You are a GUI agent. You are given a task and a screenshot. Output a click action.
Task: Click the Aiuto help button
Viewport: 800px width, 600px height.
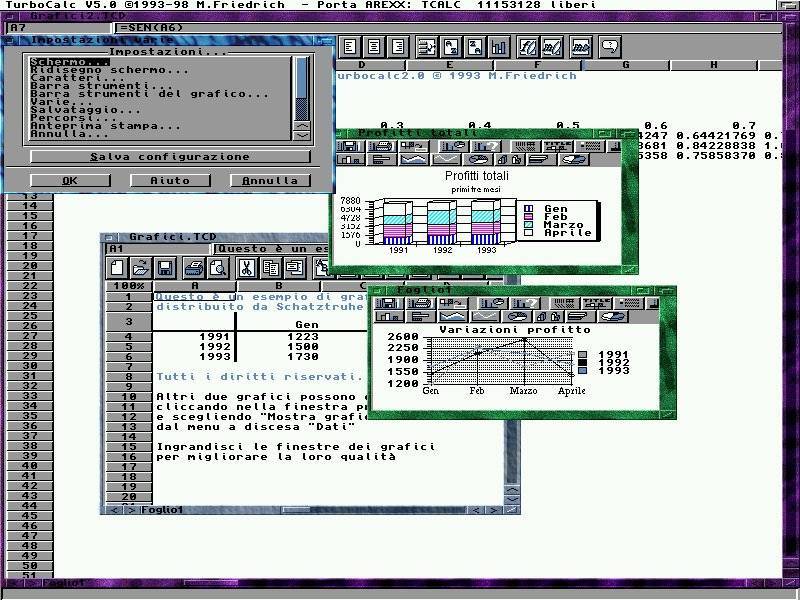169,181
